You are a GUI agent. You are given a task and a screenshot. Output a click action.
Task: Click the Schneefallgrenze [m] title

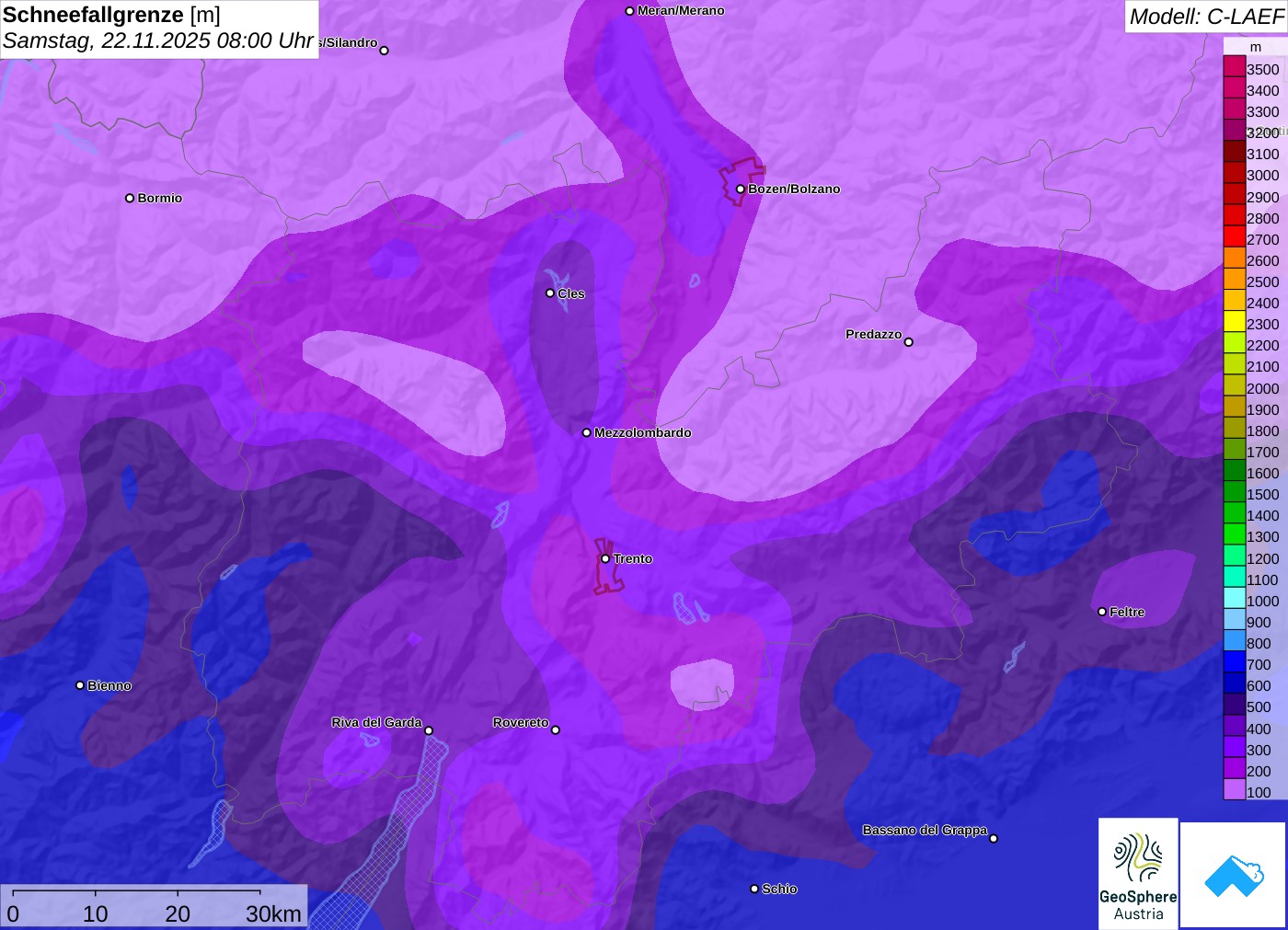pyautogui.click(x=111, y=15)
